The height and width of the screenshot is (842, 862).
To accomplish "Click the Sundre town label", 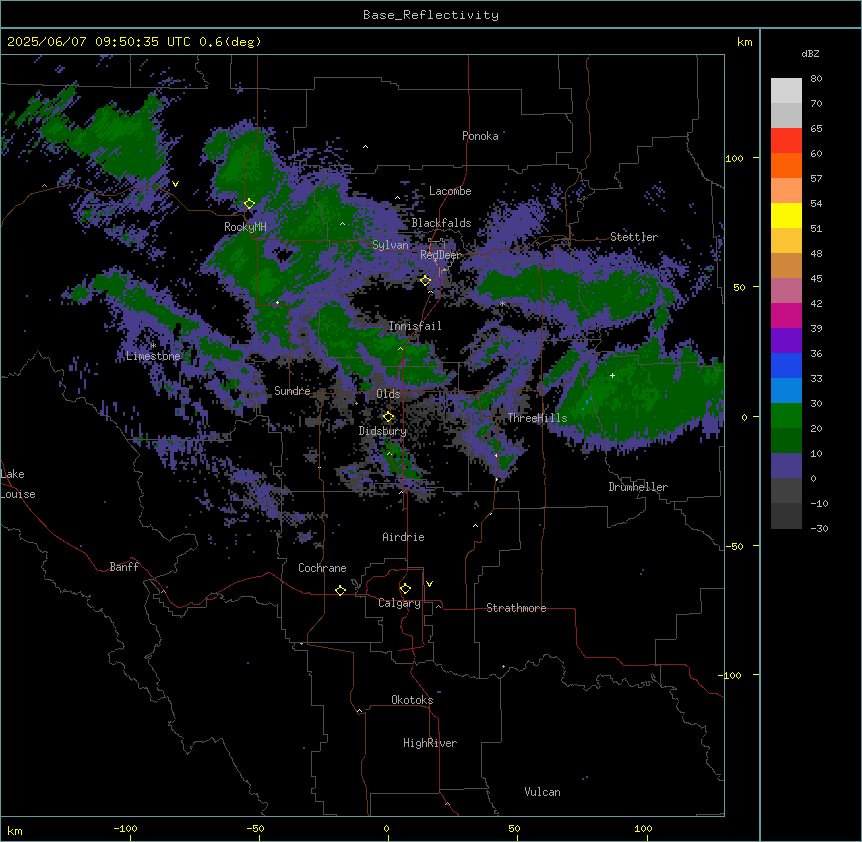I will 292,391.
